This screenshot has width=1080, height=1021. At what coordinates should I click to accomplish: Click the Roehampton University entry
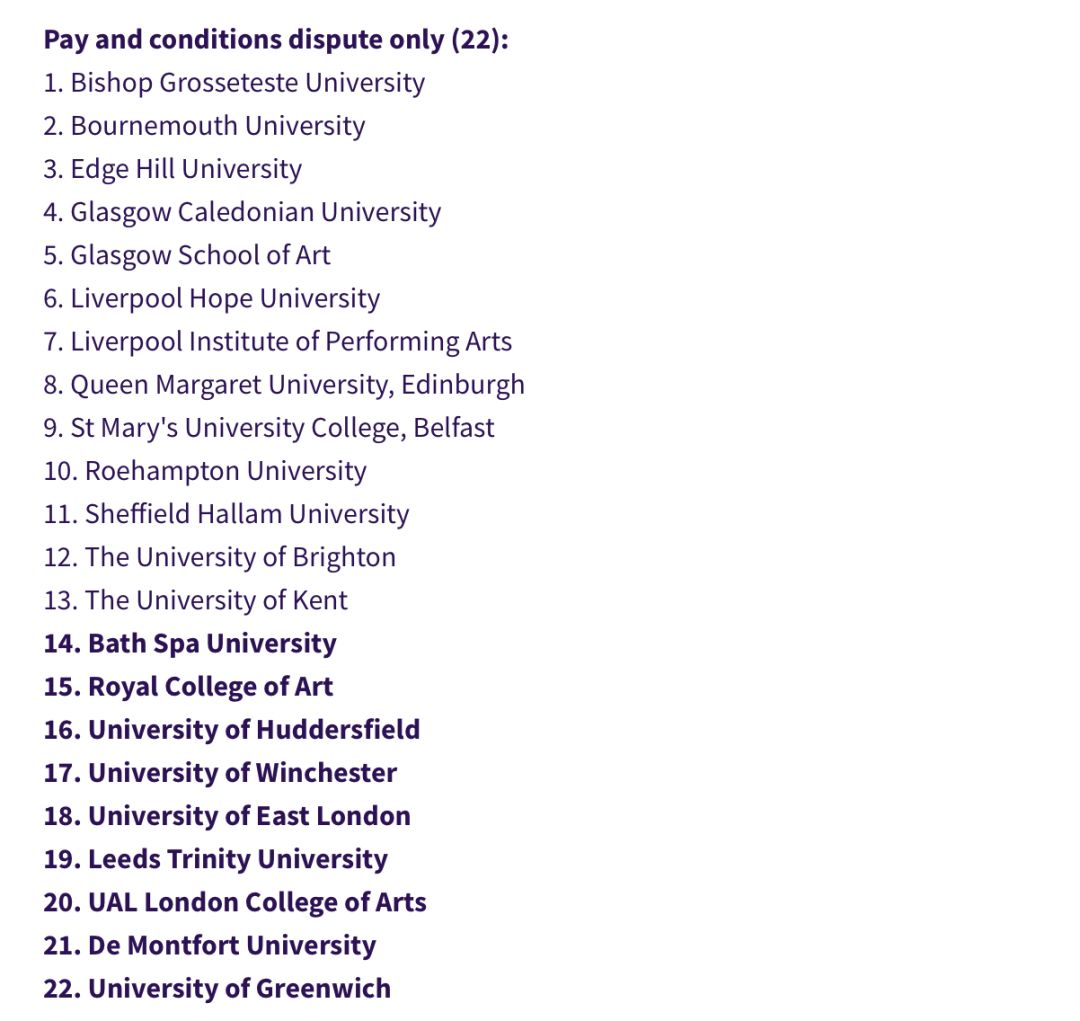225,470
